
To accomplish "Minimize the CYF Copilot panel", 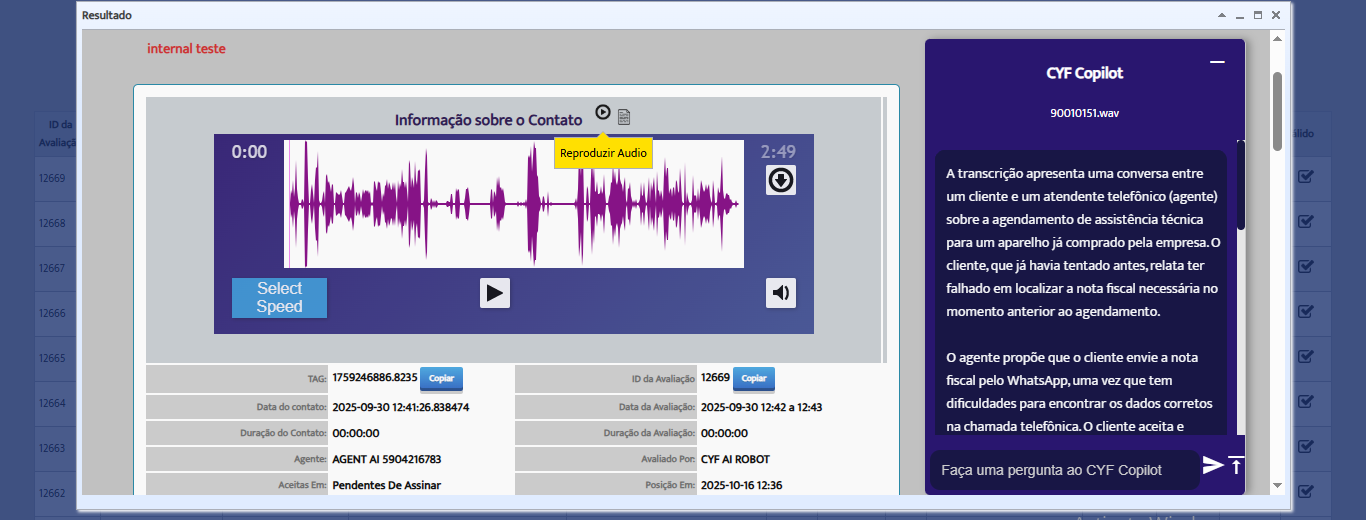I will tap(1217, 62).
